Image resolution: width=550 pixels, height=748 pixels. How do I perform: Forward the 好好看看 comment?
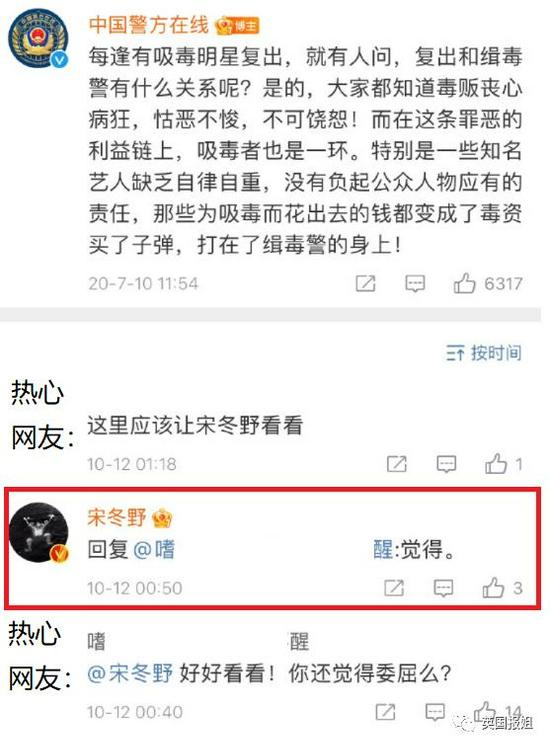pos(385,712)
